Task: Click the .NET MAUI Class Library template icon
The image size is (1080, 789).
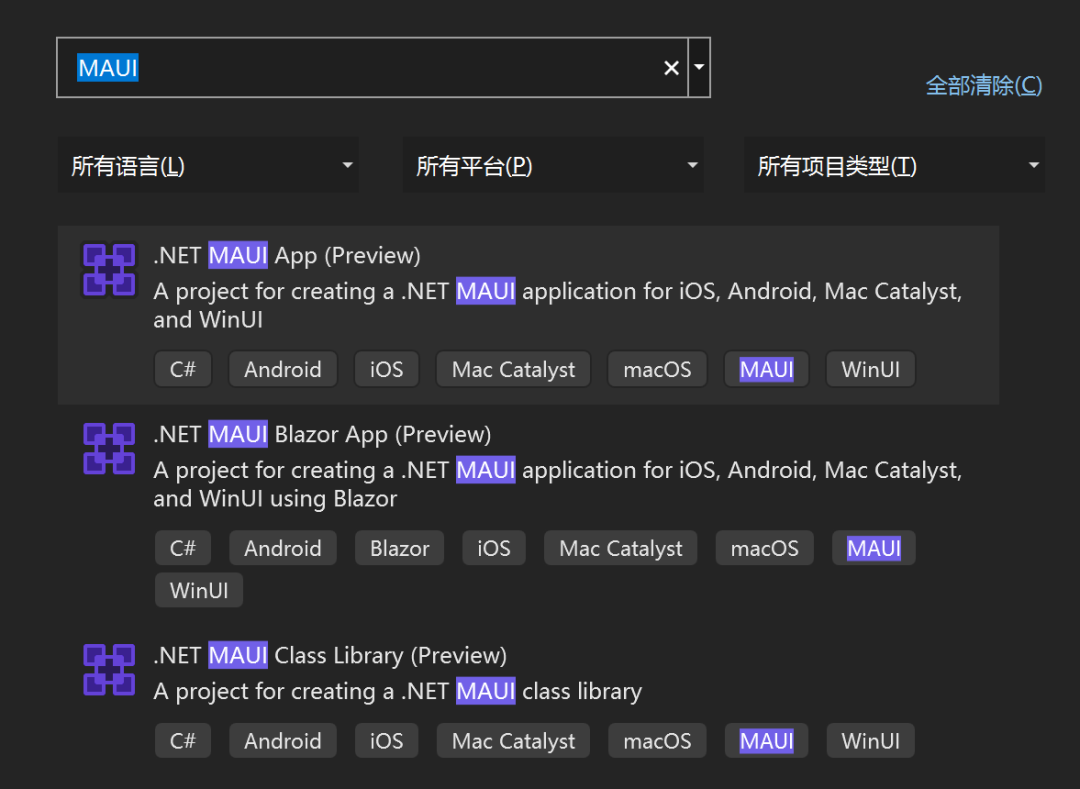Action: (x=109, y=670)
